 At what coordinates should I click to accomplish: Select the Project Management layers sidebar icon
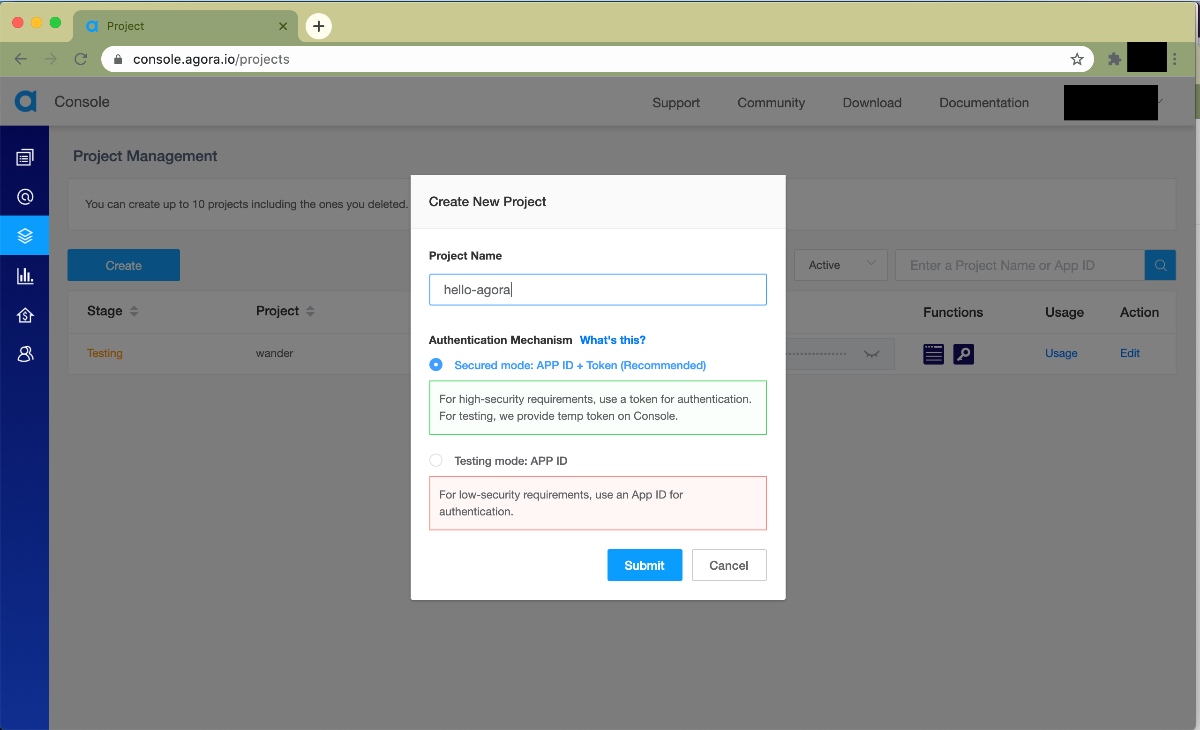point(25,236)
